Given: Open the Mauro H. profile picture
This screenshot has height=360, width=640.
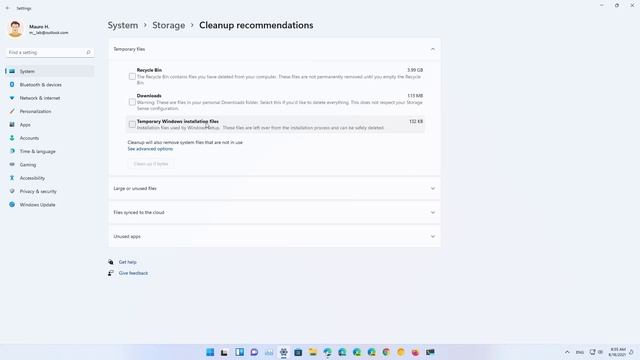Looking at the screenshot, I should (16, 29).
